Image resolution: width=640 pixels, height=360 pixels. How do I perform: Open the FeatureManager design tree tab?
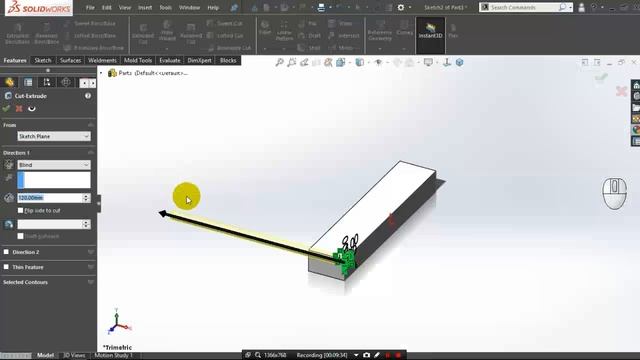9,82
